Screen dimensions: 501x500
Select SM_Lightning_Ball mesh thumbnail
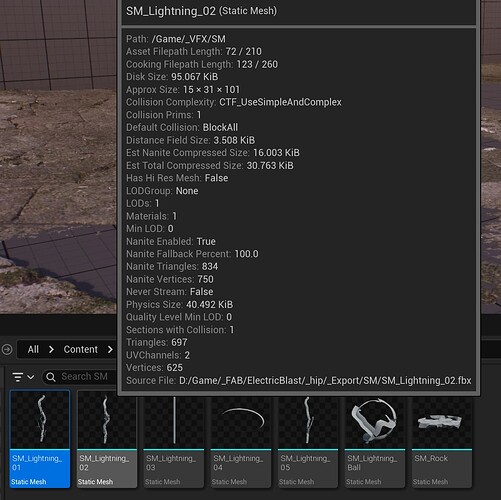click(375, 422)
